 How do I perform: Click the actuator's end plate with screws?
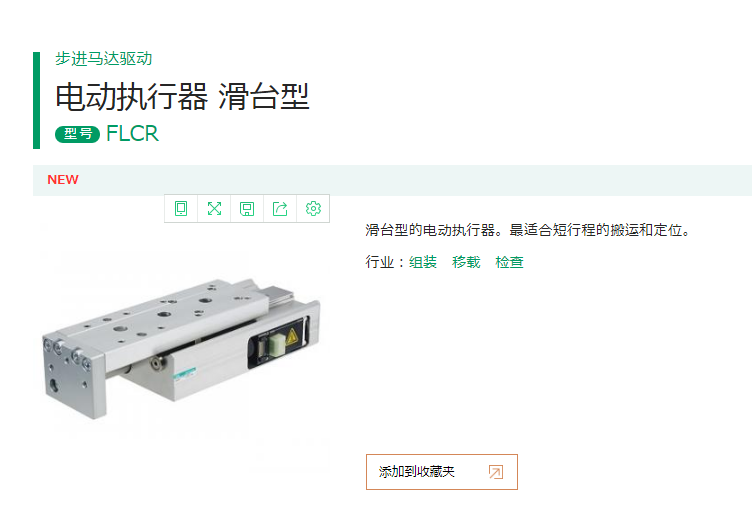pyautogui.click(x=72, y=379)
